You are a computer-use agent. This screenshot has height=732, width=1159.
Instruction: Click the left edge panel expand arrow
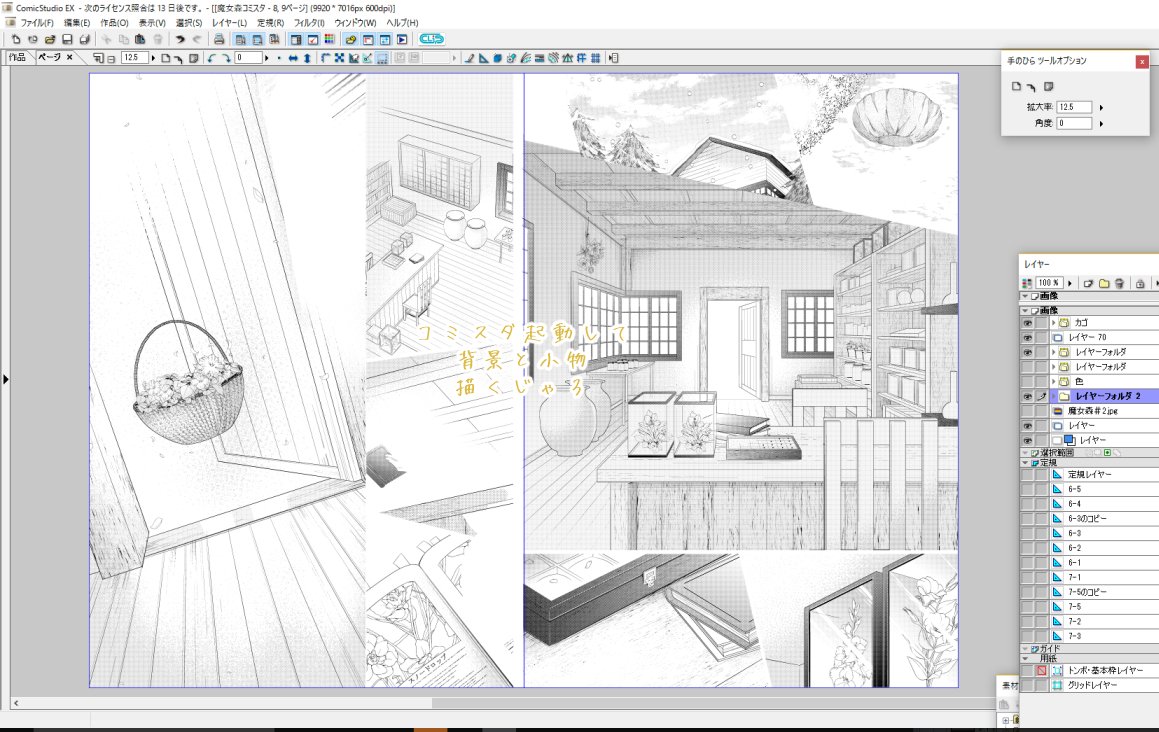6,379
